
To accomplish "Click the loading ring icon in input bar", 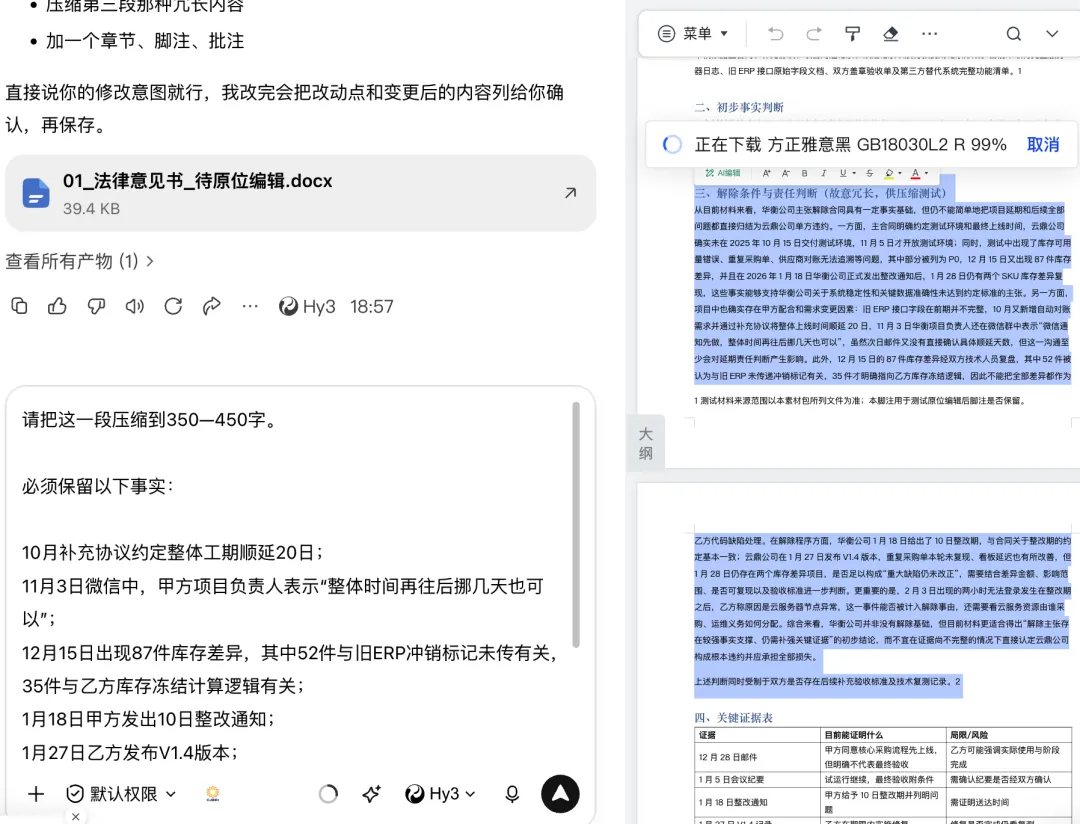I will point(329,794).
